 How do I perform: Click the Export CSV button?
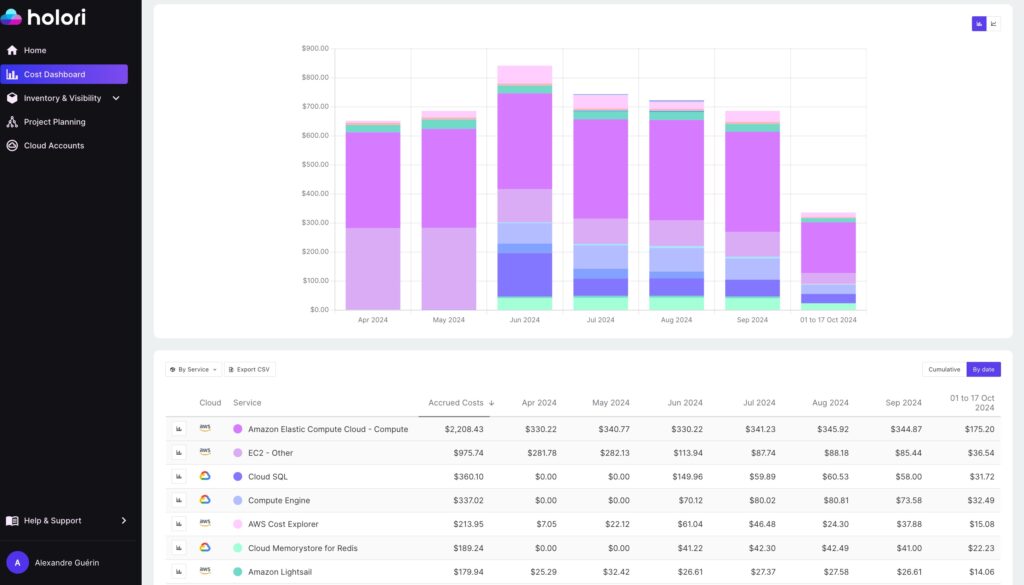pos(249,369)
